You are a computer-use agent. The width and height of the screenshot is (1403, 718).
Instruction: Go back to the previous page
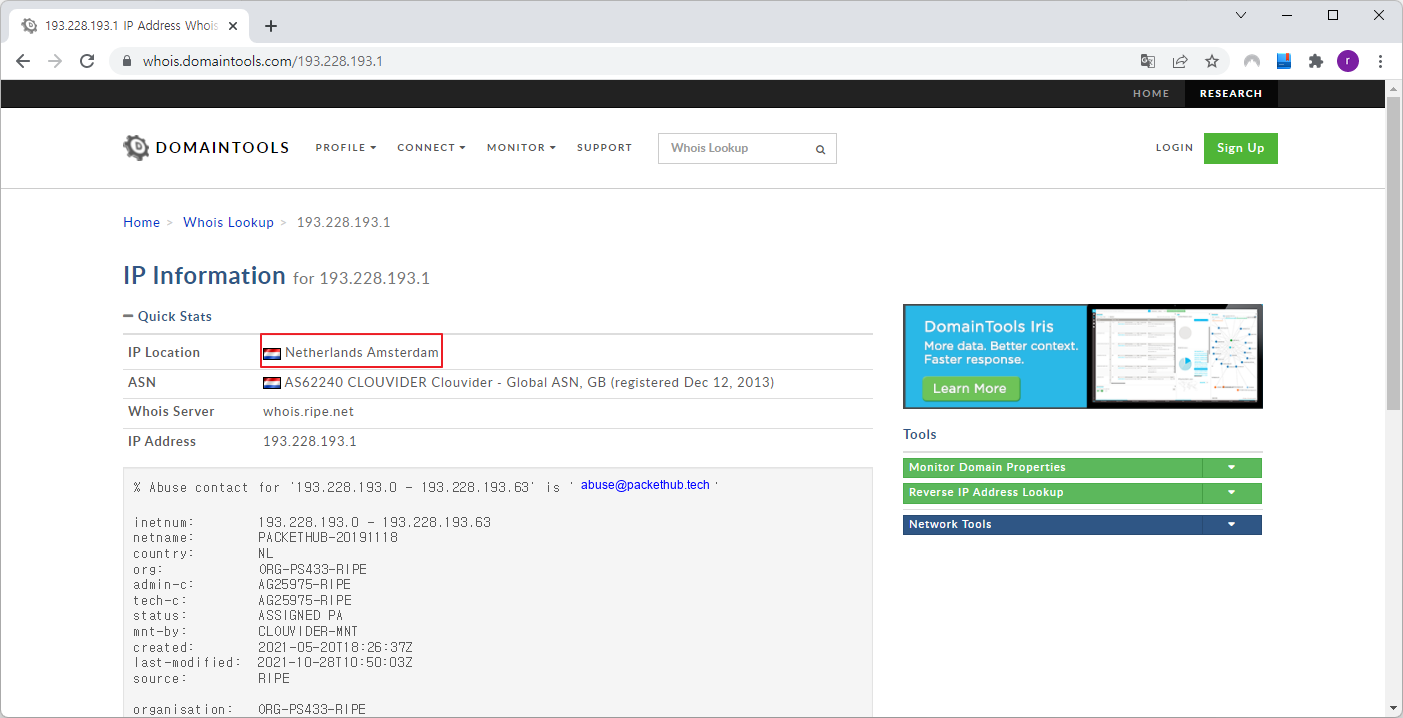[x=23, y=61]
